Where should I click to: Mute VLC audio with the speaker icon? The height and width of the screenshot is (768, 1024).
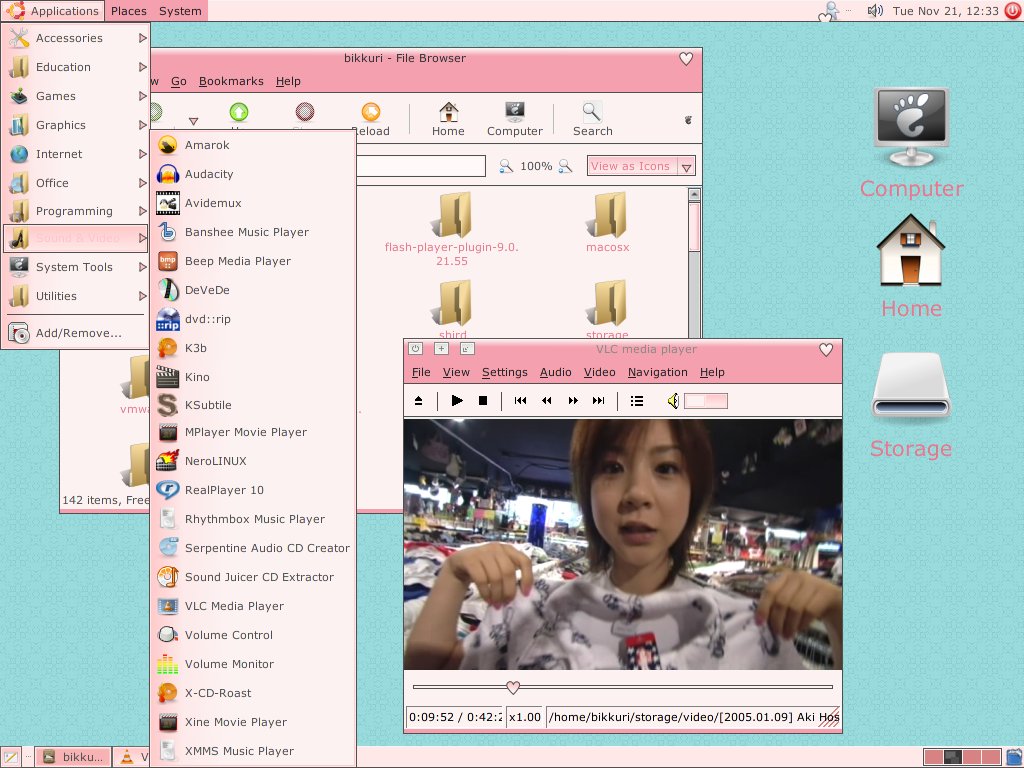[x=673, y=400]
